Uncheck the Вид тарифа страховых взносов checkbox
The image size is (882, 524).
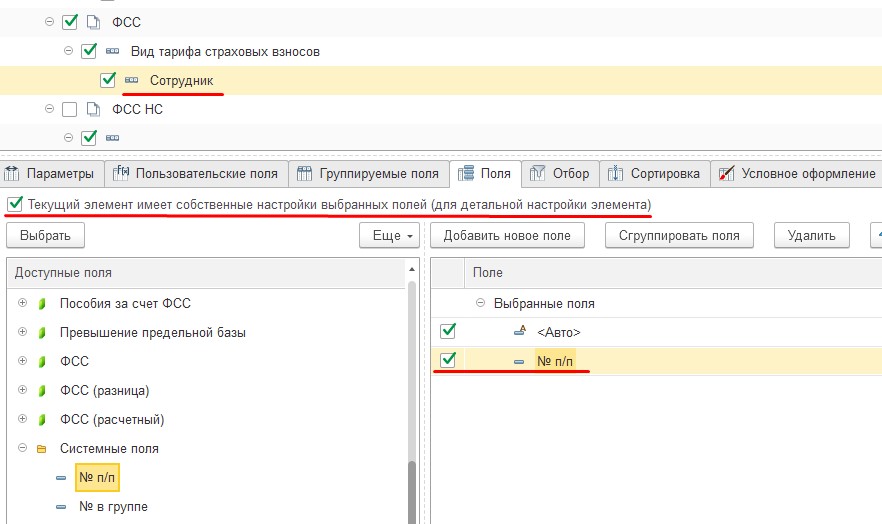(89, 51)
